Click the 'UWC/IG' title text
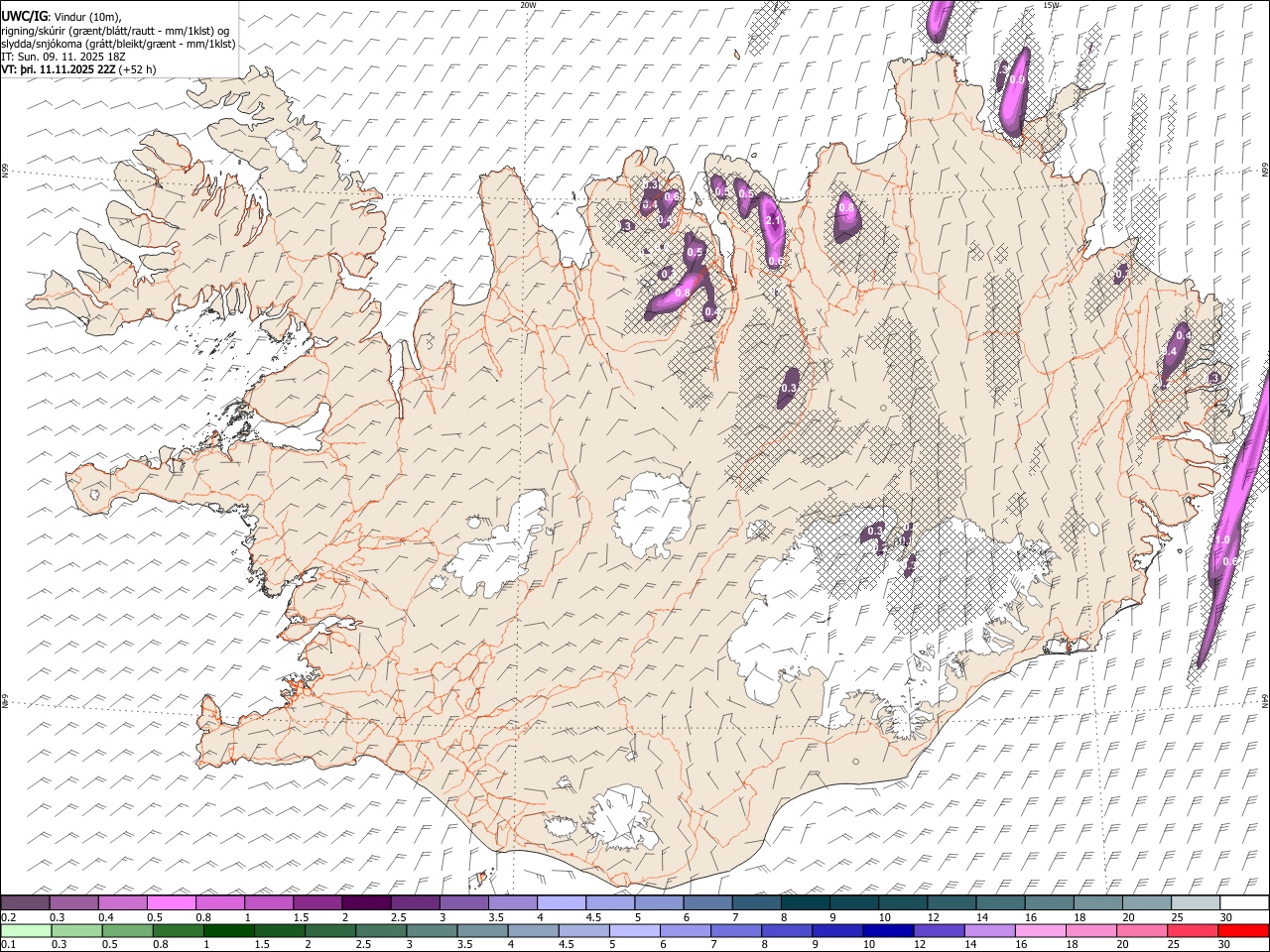The height and width of the screenshot is (952, 1270). [x=24, y=17]
